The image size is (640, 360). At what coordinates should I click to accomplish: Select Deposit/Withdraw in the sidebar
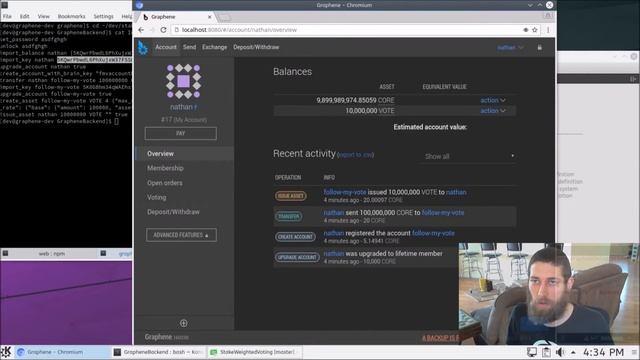pos(173,212)
